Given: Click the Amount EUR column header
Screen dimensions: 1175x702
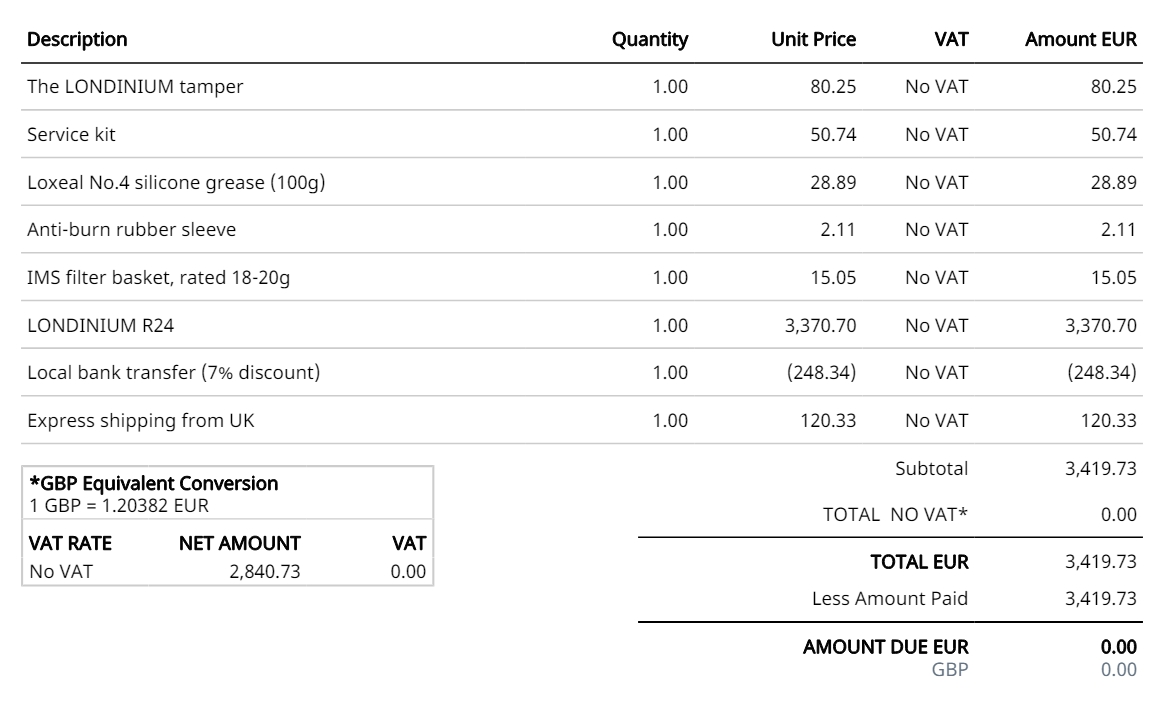Looking at the screenshot, I should 1081,40.
